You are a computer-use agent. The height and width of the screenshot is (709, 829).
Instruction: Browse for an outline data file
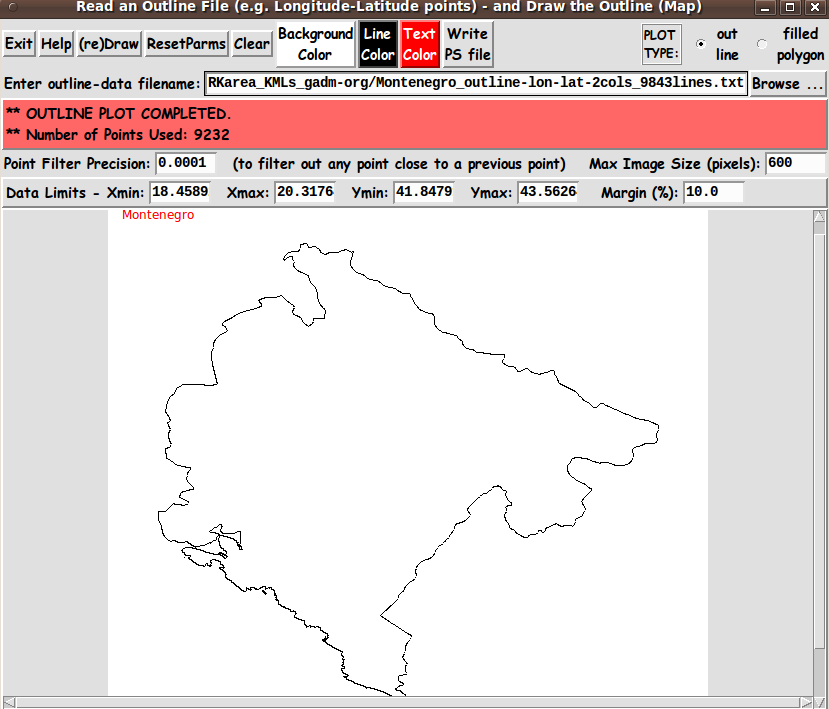[787, 84]
